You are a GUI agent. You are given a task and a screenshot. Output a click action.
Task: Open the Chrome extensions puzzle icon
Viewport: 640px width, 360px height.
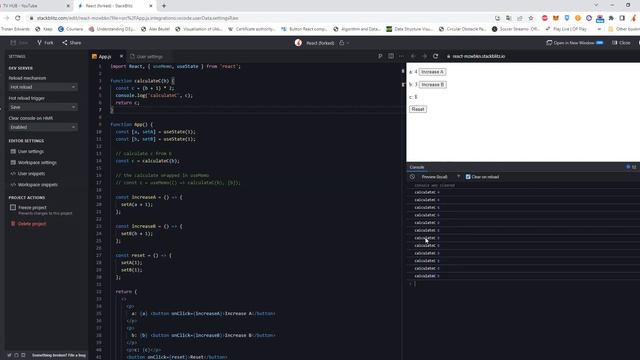[x=611, y=18]
